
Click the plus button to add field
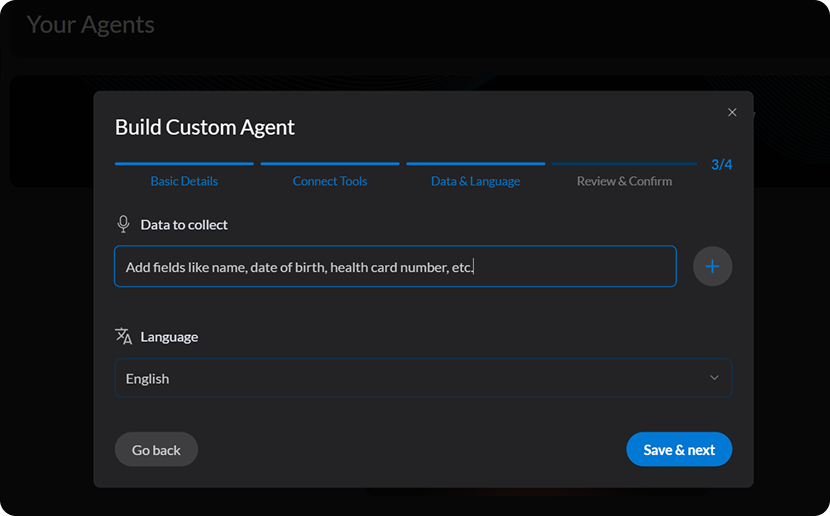point(712,267)
